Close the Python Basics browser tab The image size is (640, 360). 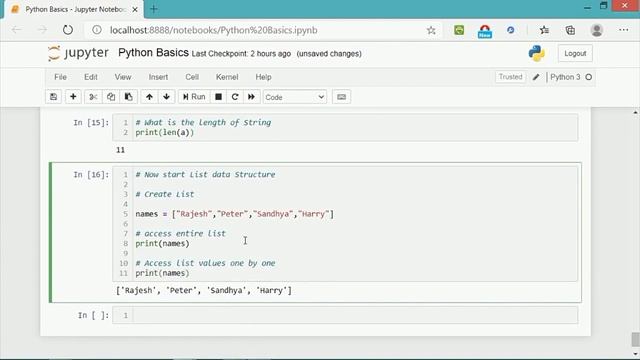pos(135,9)
